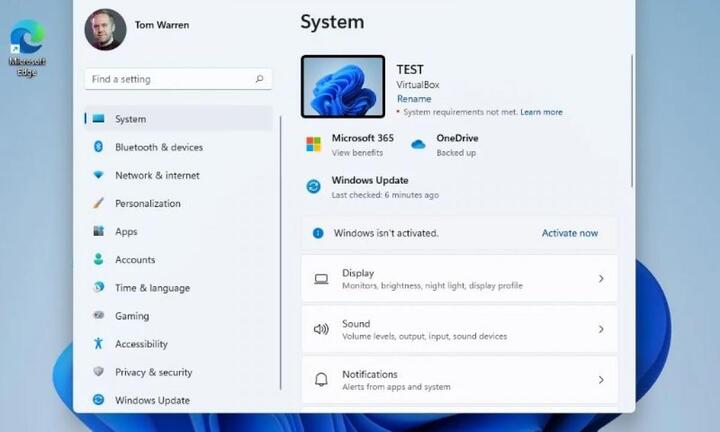Click Tom Warren's profile picture

click(x=105, y=29)
